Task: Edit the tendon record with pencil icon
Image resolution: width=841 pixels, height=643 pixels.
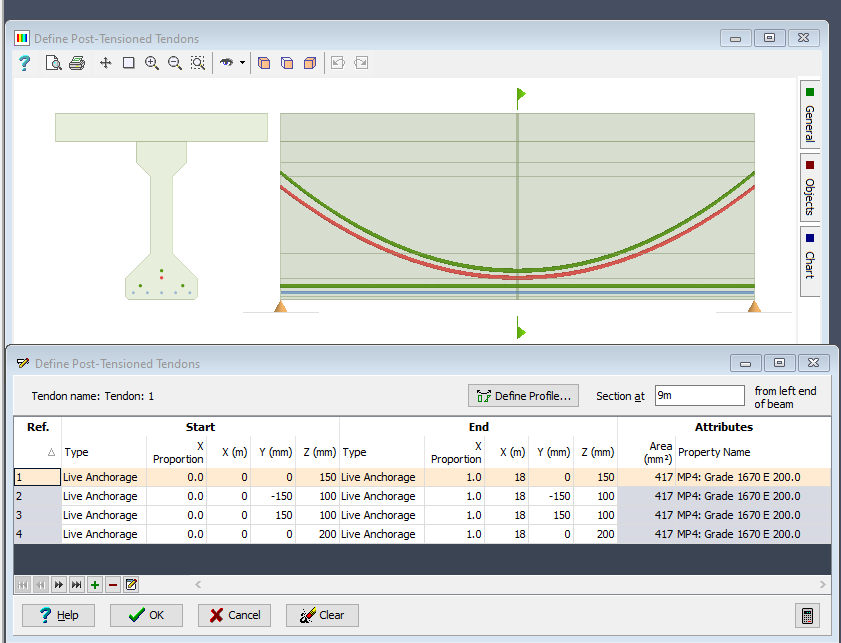Action: [x=131, y=585]
